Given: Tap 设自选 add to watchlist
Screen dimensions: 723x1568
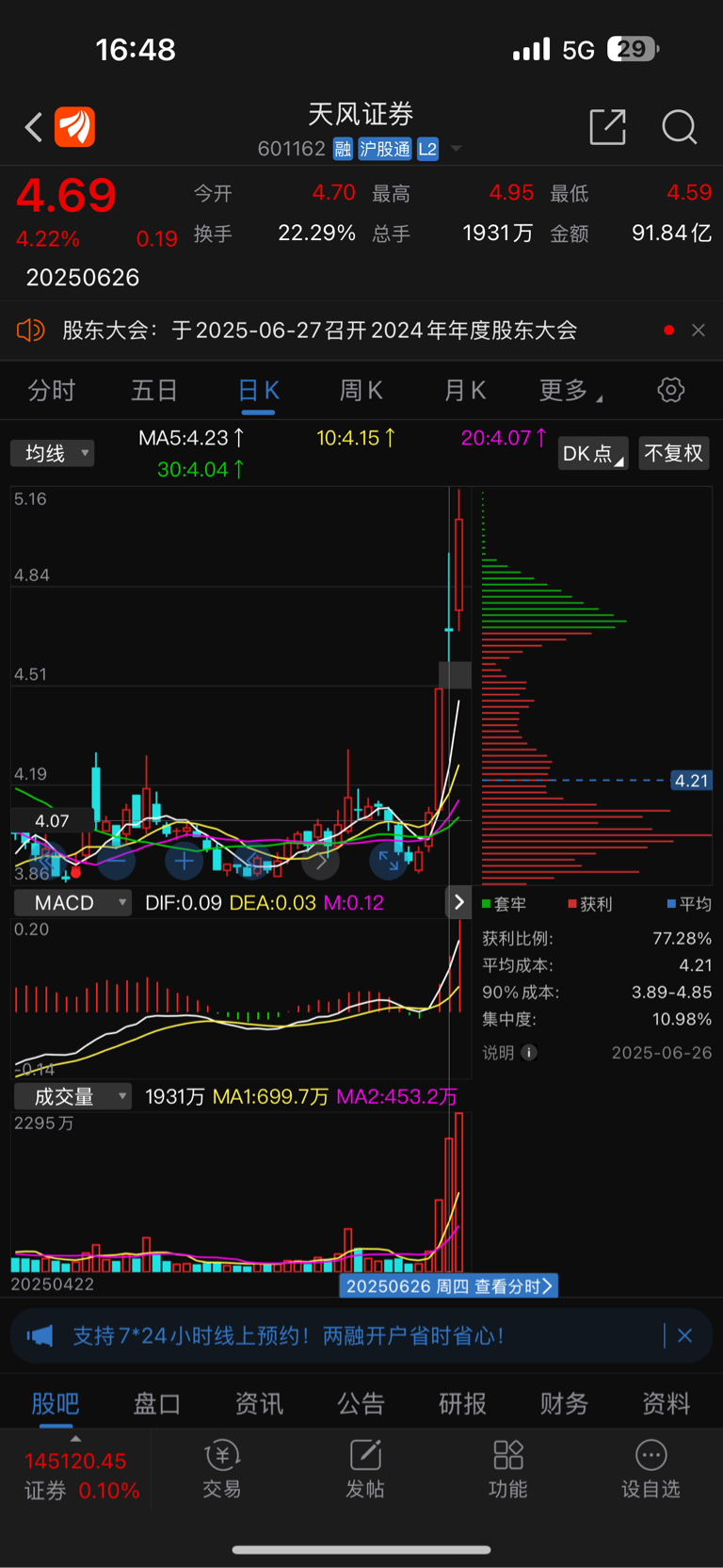Looking at the screenshot, I should [x=651, y=1467].
